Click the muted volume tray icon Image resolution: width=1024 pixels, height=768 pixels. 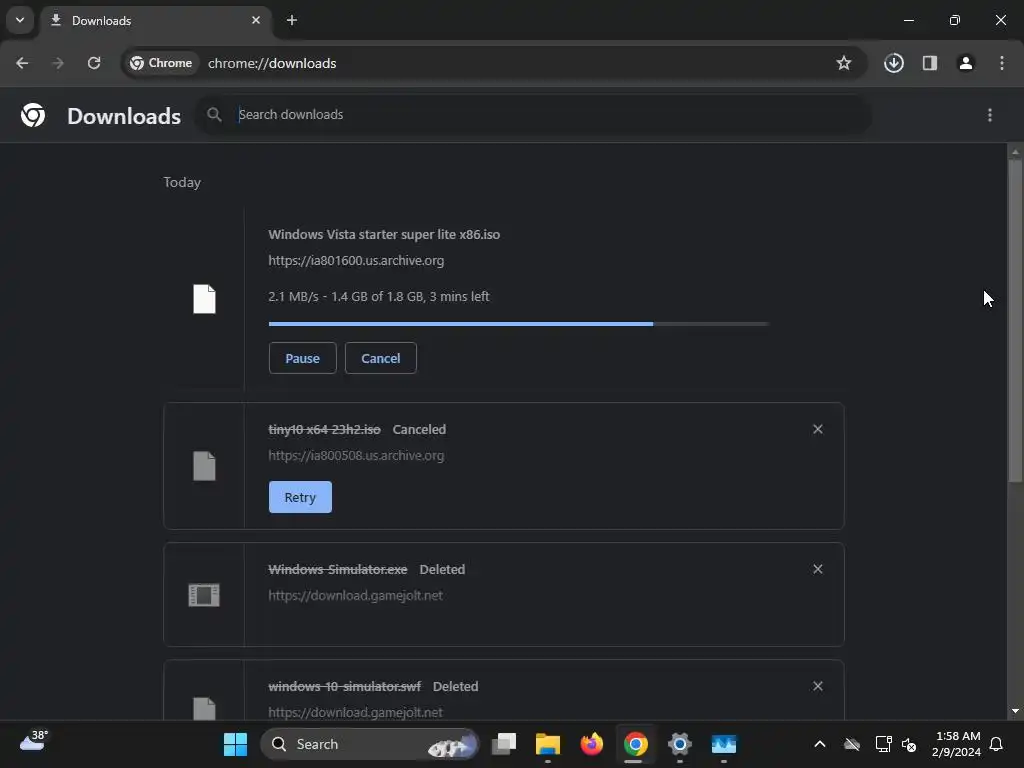(x=908, y=744)
